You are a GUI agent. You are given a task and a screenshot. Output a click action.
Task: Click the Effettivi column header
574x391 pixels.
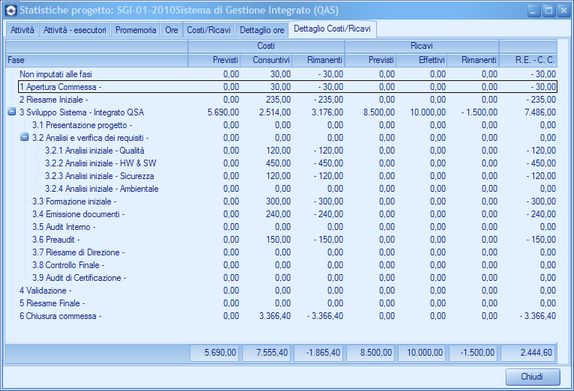[x=422, y=60]
